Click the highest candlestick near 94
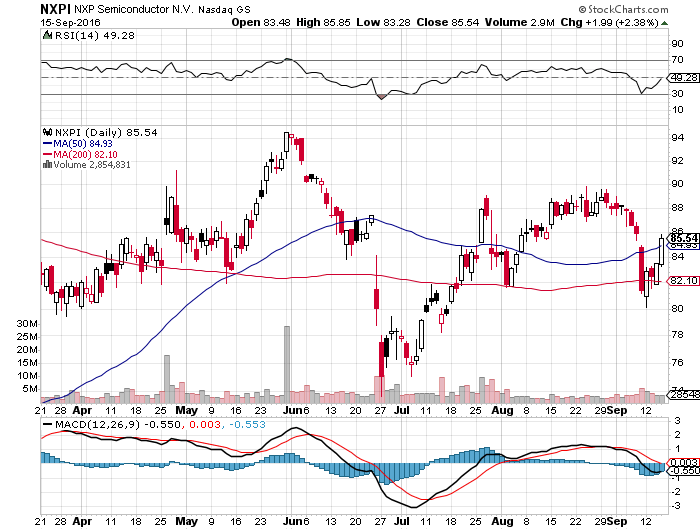Viewport: 700px width, 530px height. tap(287, 145)
